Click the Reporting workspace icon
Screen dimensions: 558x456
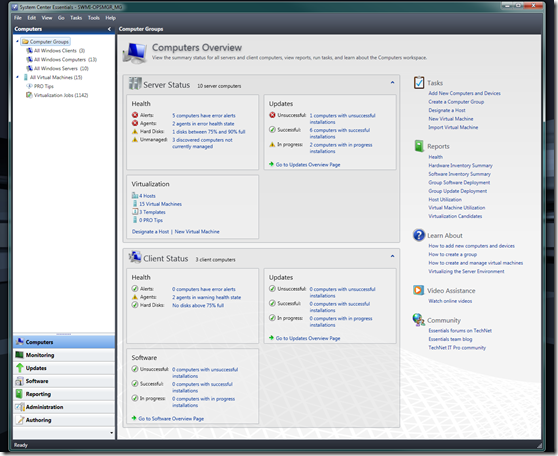coord(19,394)
